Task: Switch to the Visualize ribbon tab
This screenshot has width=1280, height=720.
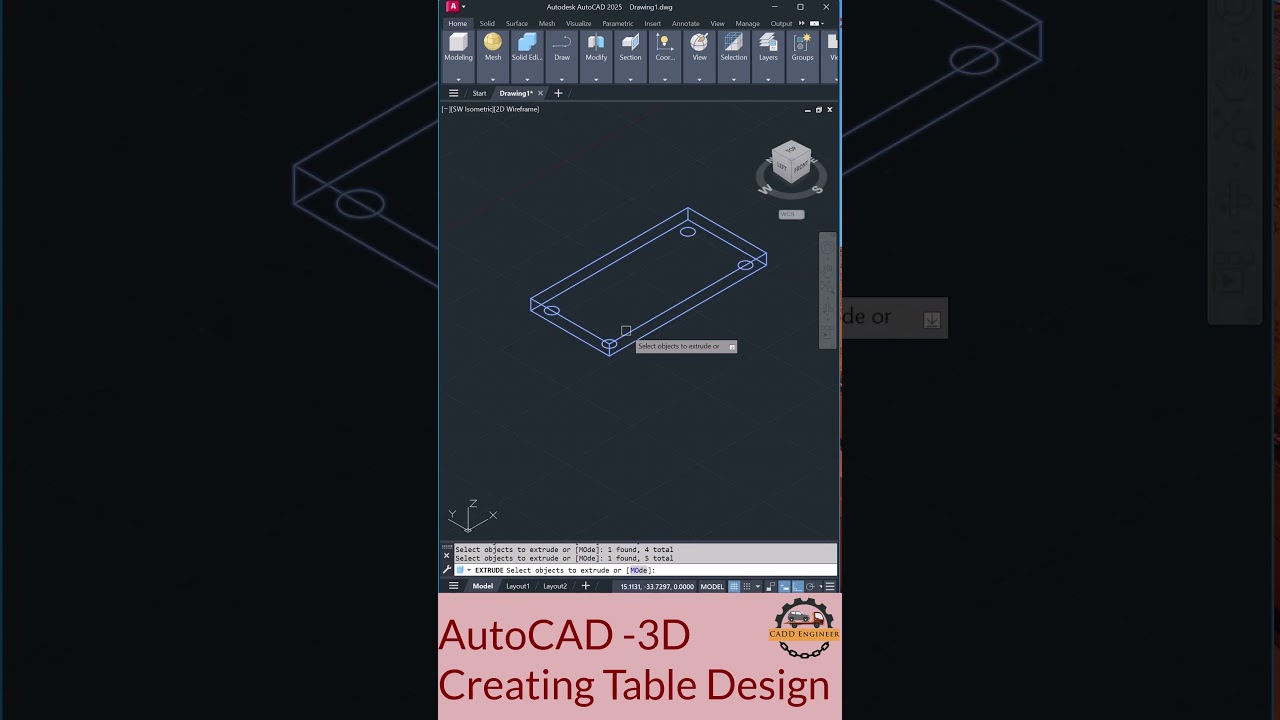Action: (x=579, y=23)
